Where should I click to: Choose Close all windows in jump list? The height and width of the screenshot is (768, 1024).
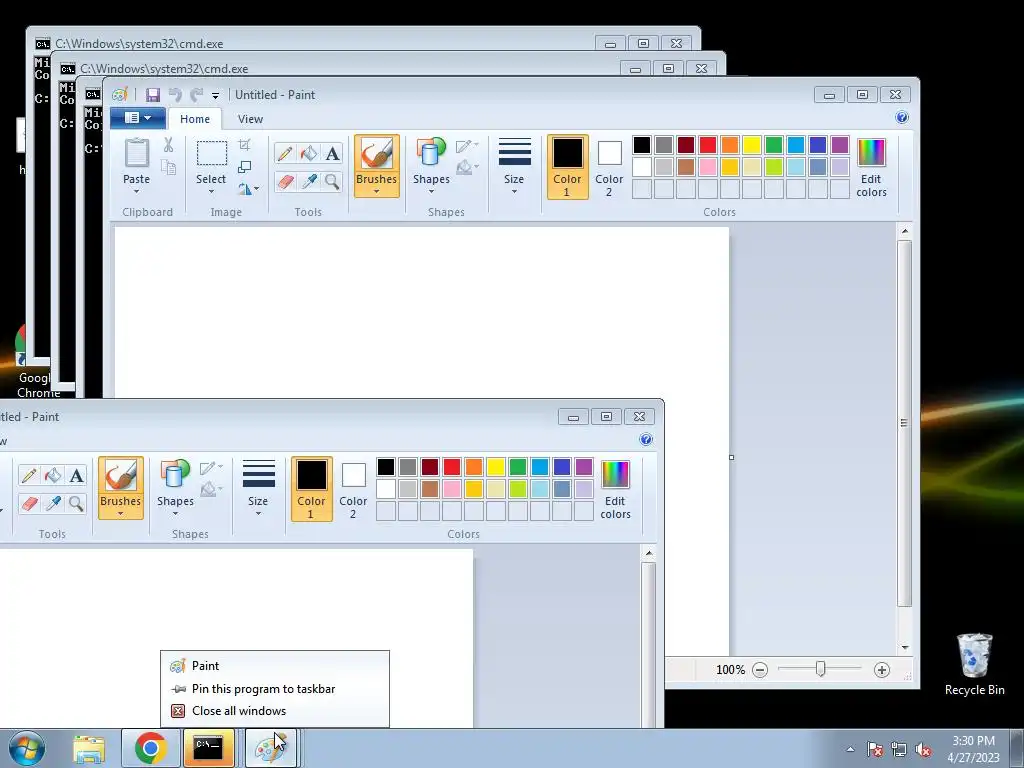point(274,711)
